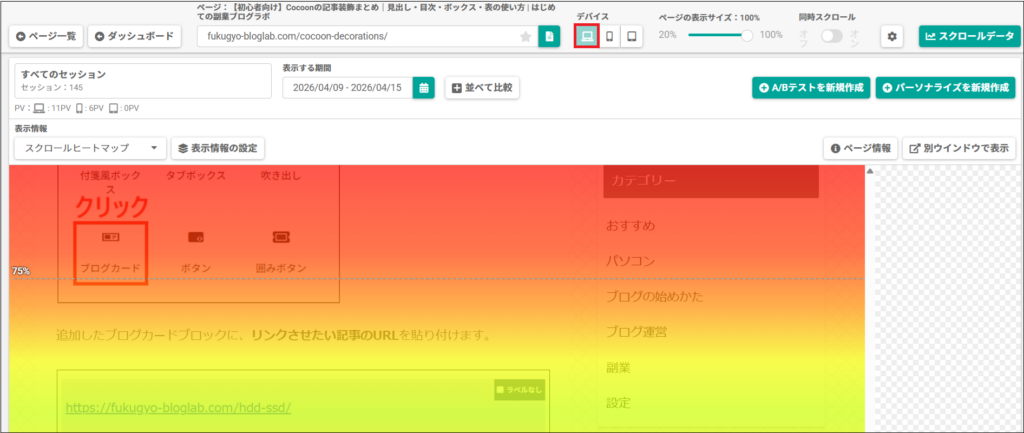The height and width of the screenshot is (433, 1024).
Task: Open the calendar date picker icon
Action: 423,88
